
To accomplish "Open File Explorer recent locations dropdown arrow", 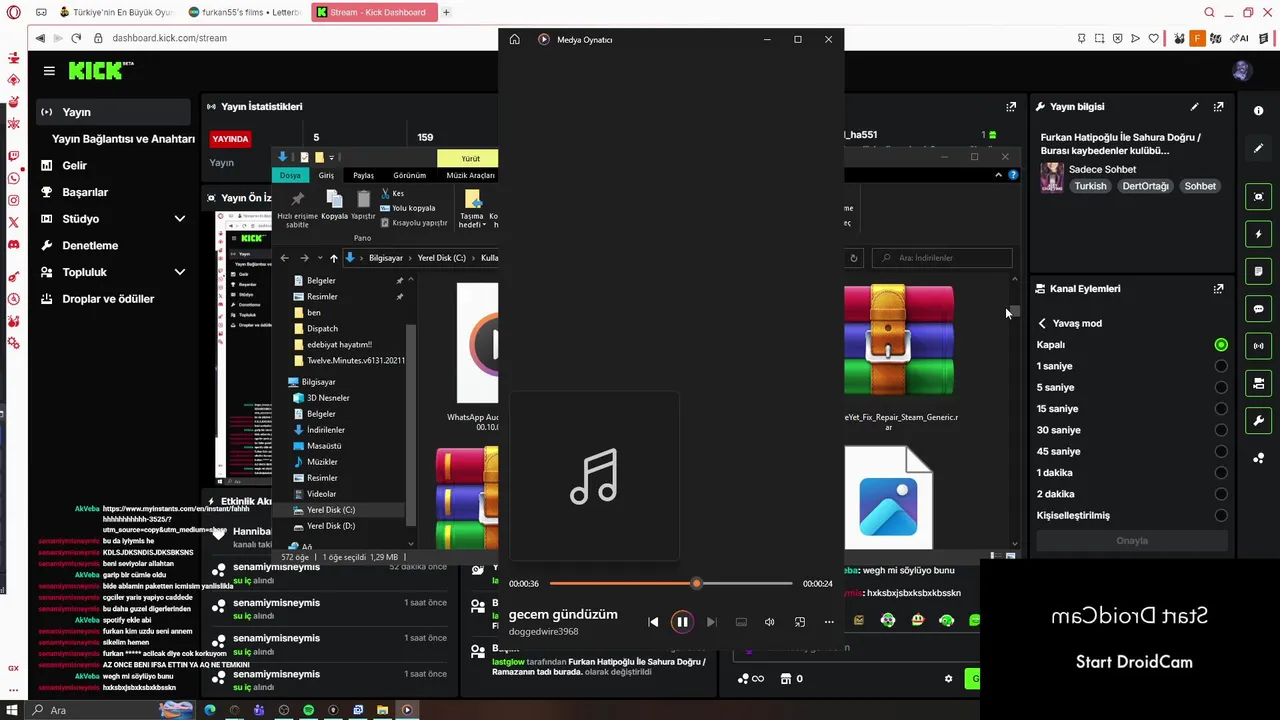I will point(319,258).
